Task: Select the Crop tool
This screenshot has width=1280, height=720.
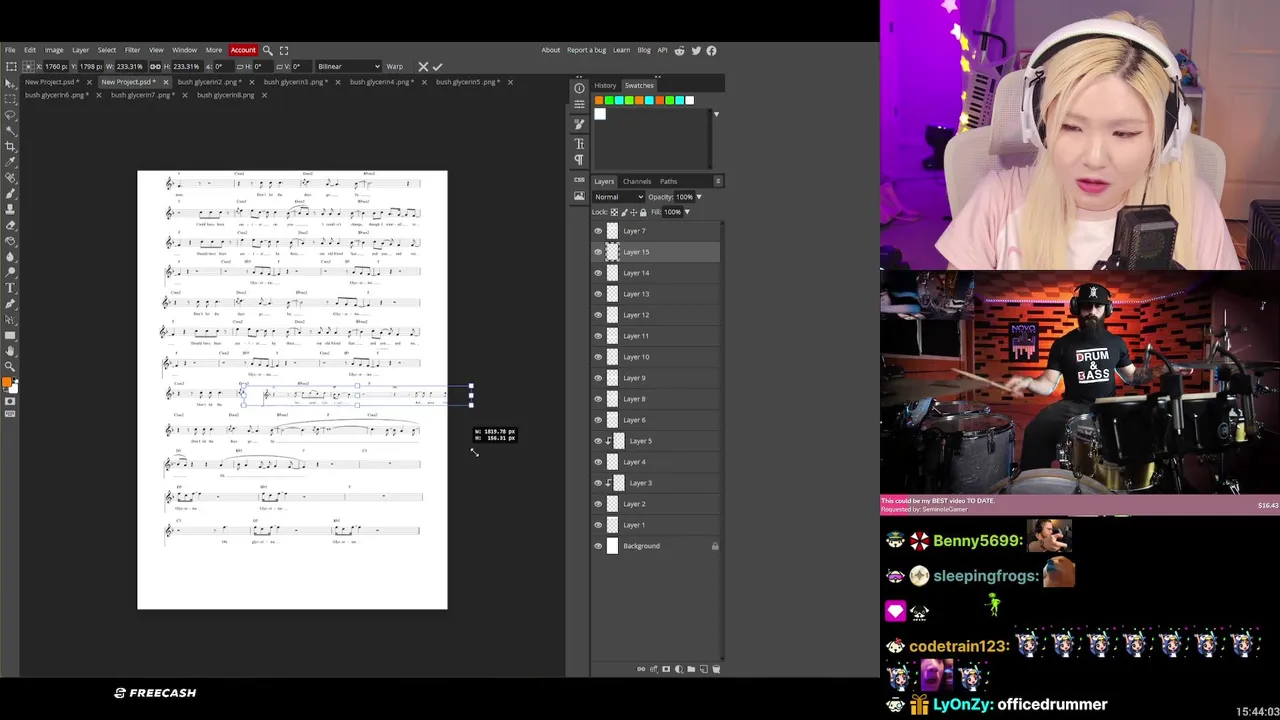Action: click(x=11, y=146)
